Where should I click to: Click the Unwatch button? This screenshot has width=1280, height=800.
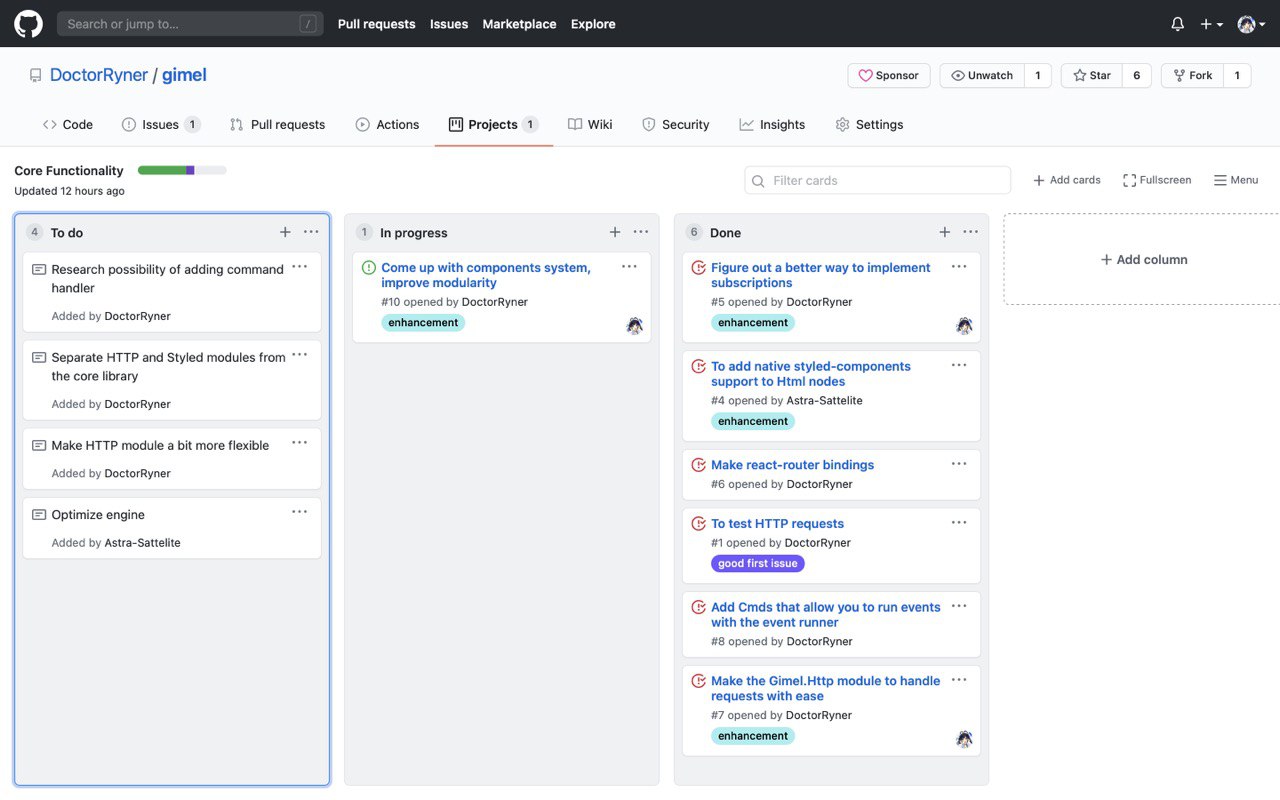pyautogui.click(x=981, y=75)
